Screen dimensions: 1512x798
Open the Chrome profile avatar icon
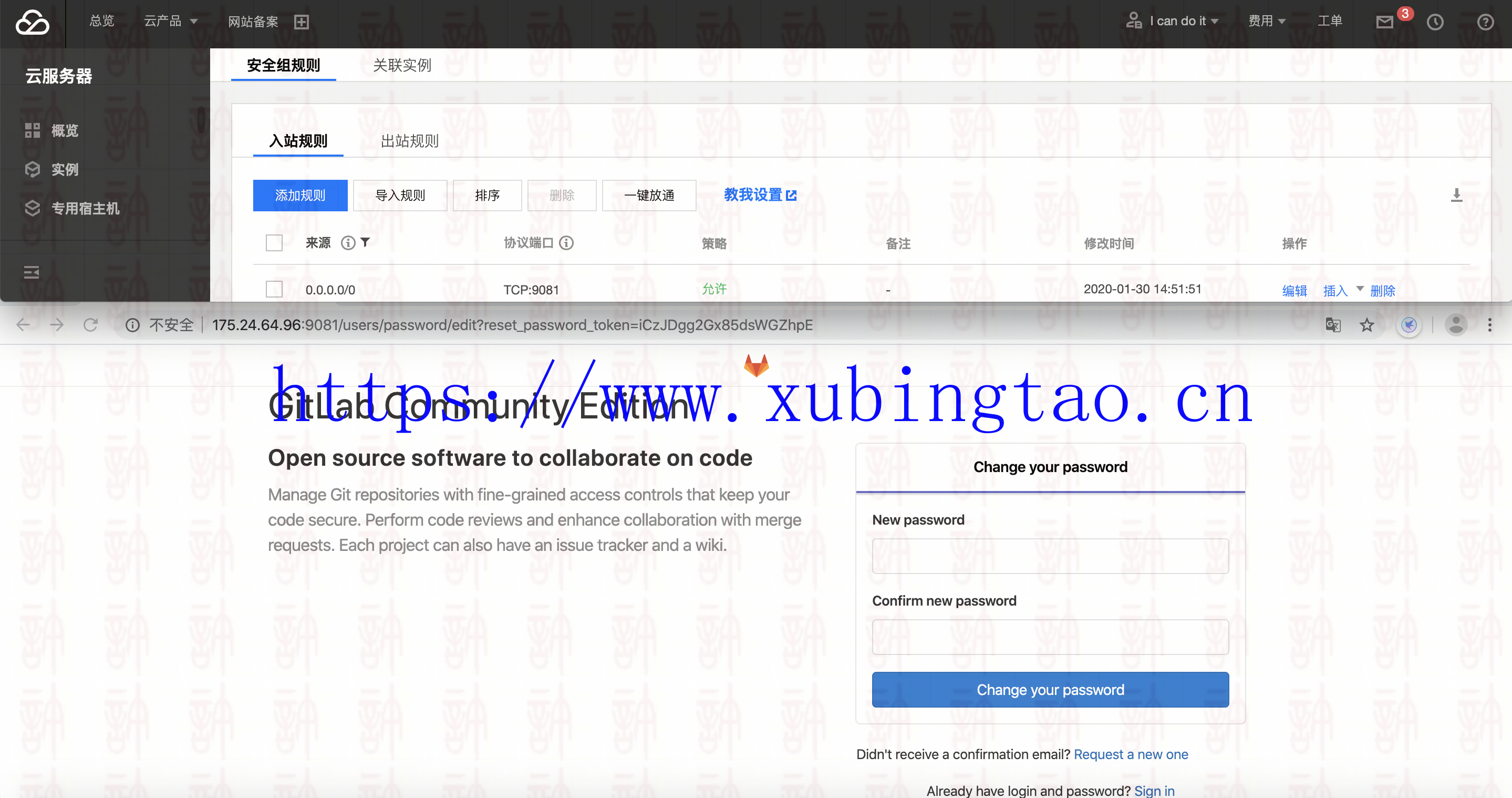(1456, 325)
